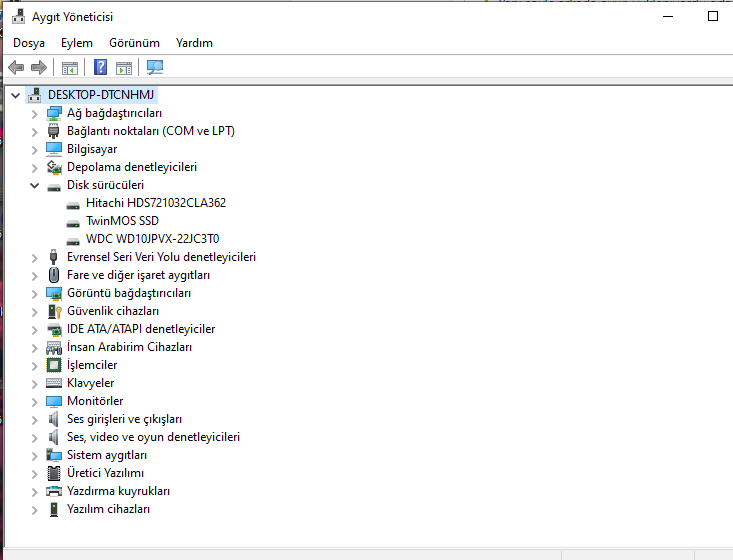The width and height of the screenshot is (733, 560).
Task: Click the TwinMOS SSD drive icon
Action: (x=73, y=223)
